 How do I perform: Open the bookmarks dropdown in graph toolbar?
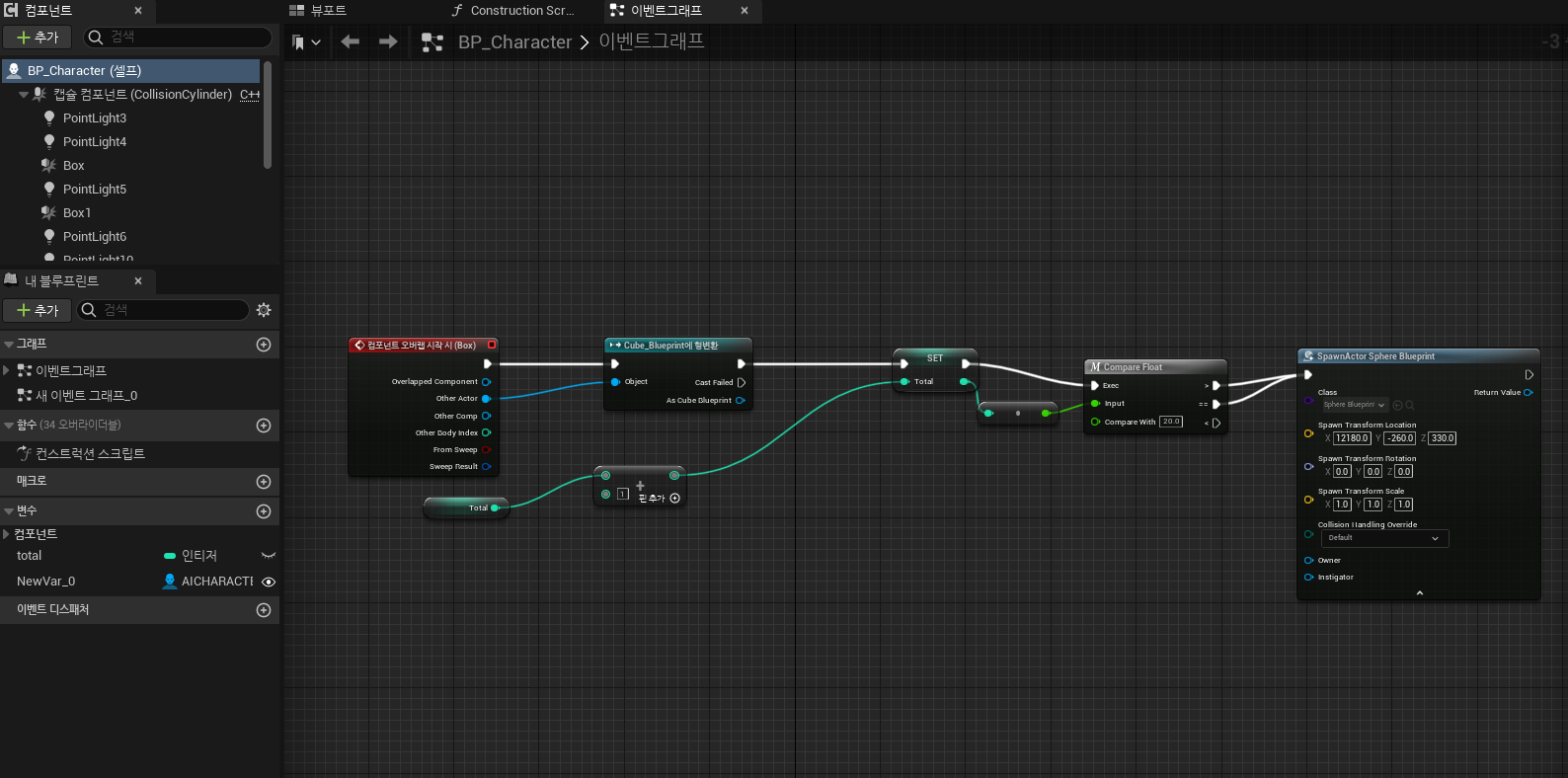[306, 42]
